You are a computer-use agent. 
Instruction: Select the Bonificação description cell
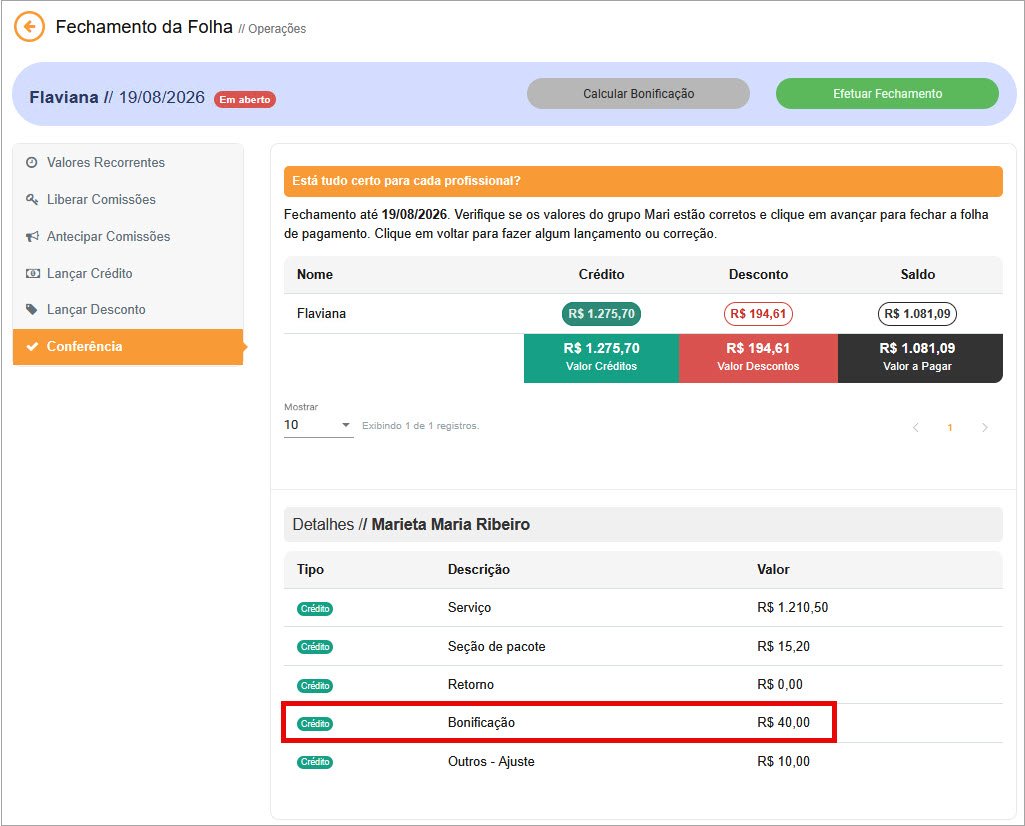(x=481, y=723)
